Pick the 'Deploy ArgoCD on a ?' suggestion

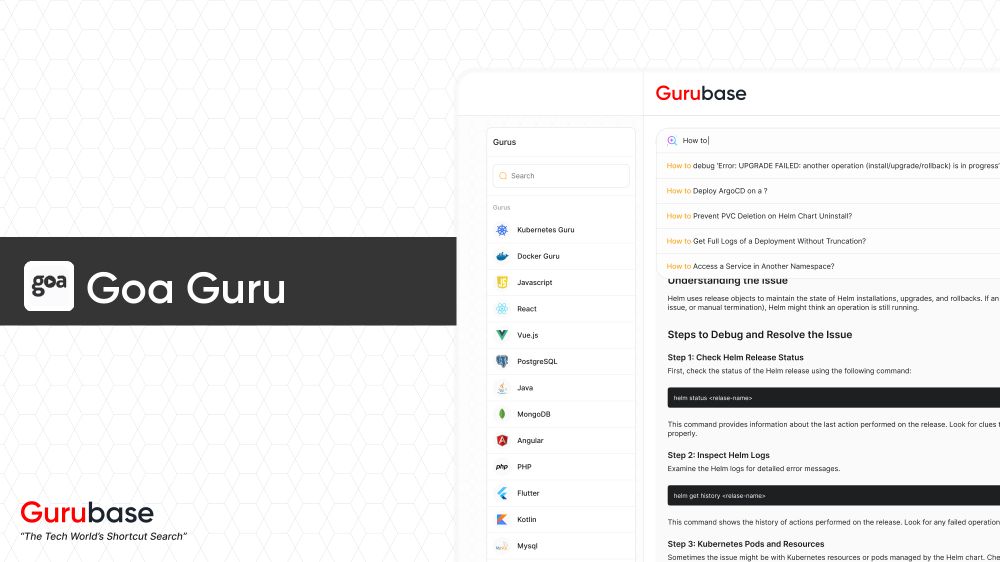(828, 191)
